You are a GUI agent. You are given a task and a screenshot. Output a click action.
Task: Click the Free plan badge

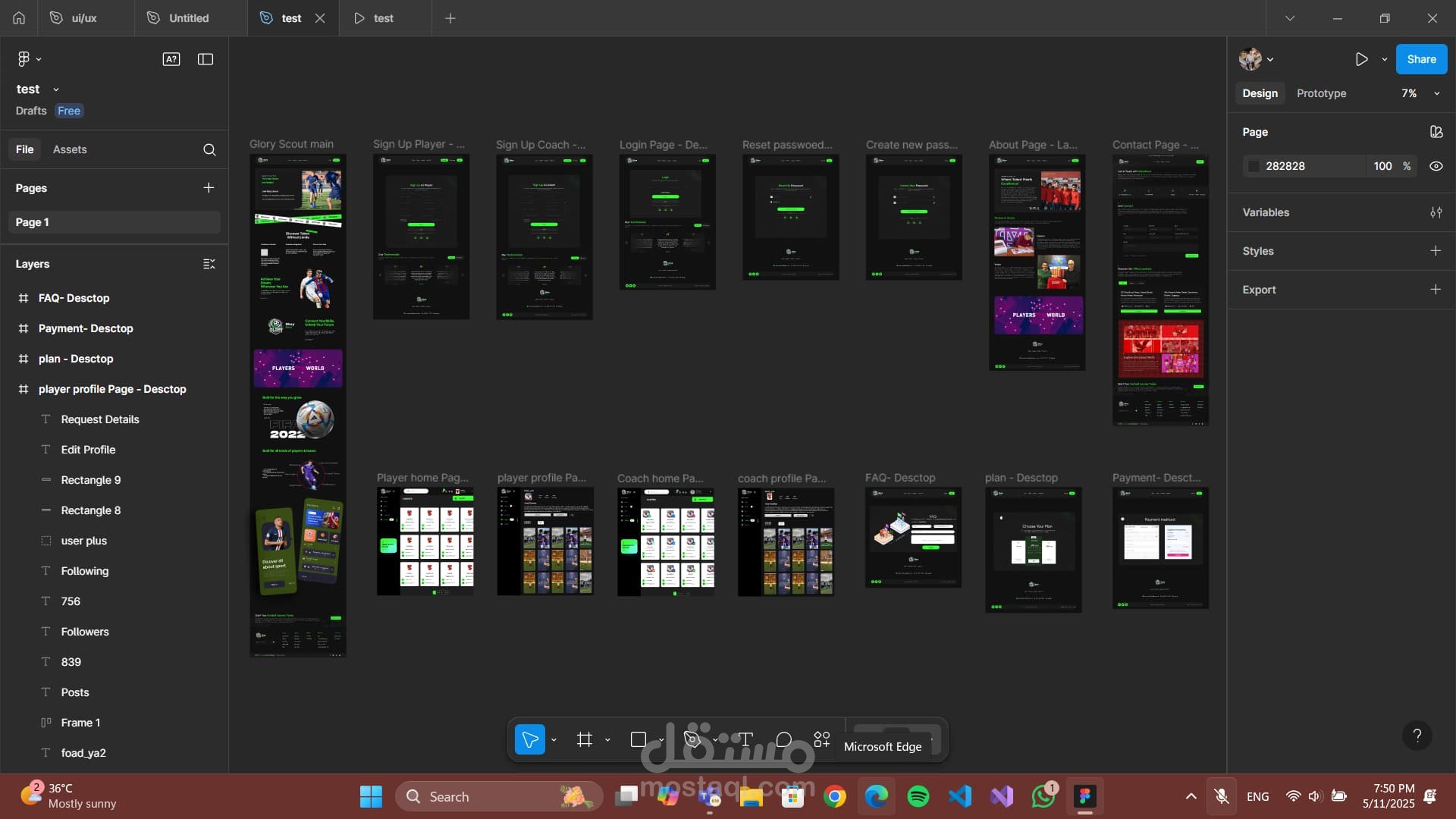point(69,111)
